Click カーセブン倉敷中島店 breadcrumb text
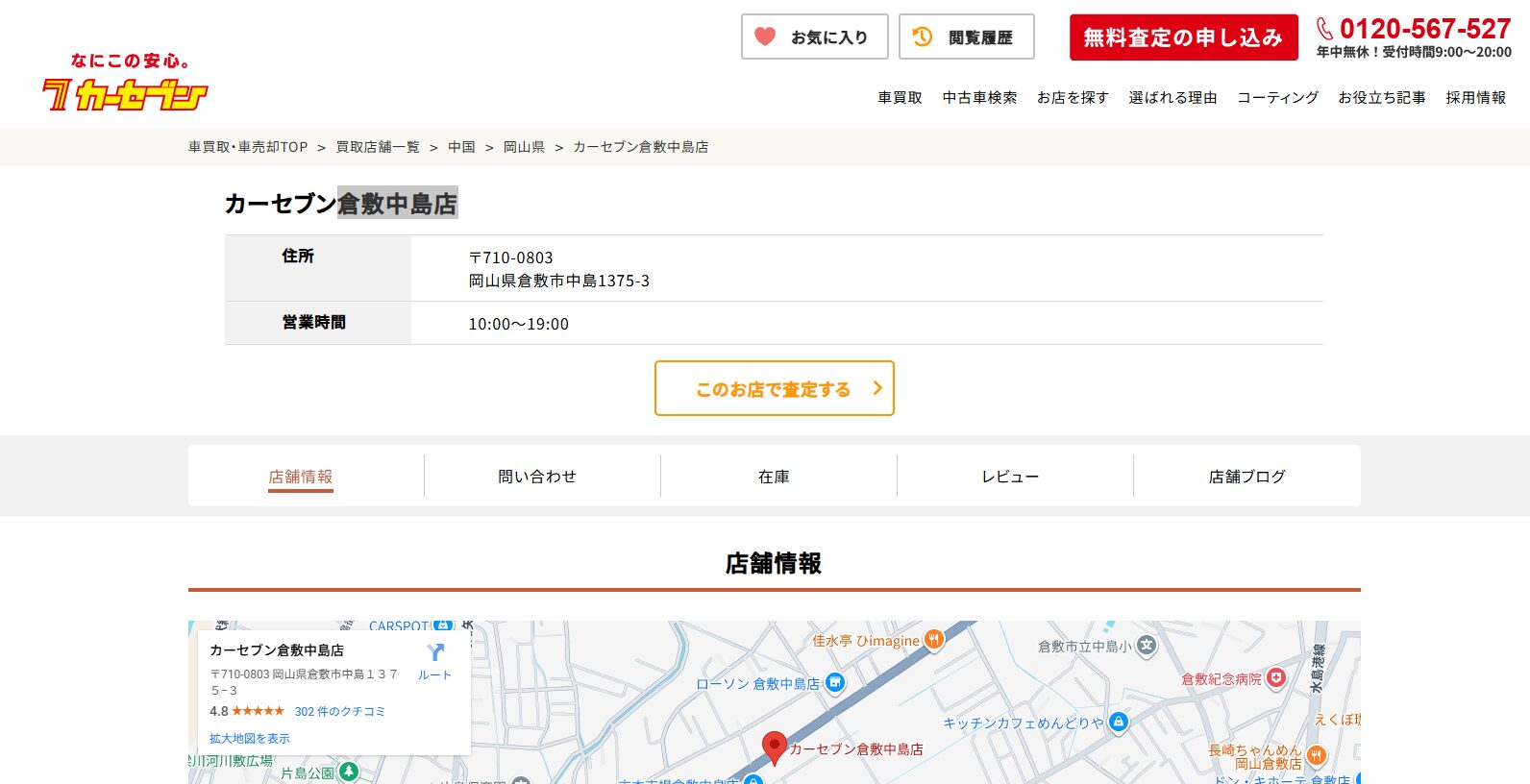Viewport: 1530px width, 784px height. tap(641, 147)
